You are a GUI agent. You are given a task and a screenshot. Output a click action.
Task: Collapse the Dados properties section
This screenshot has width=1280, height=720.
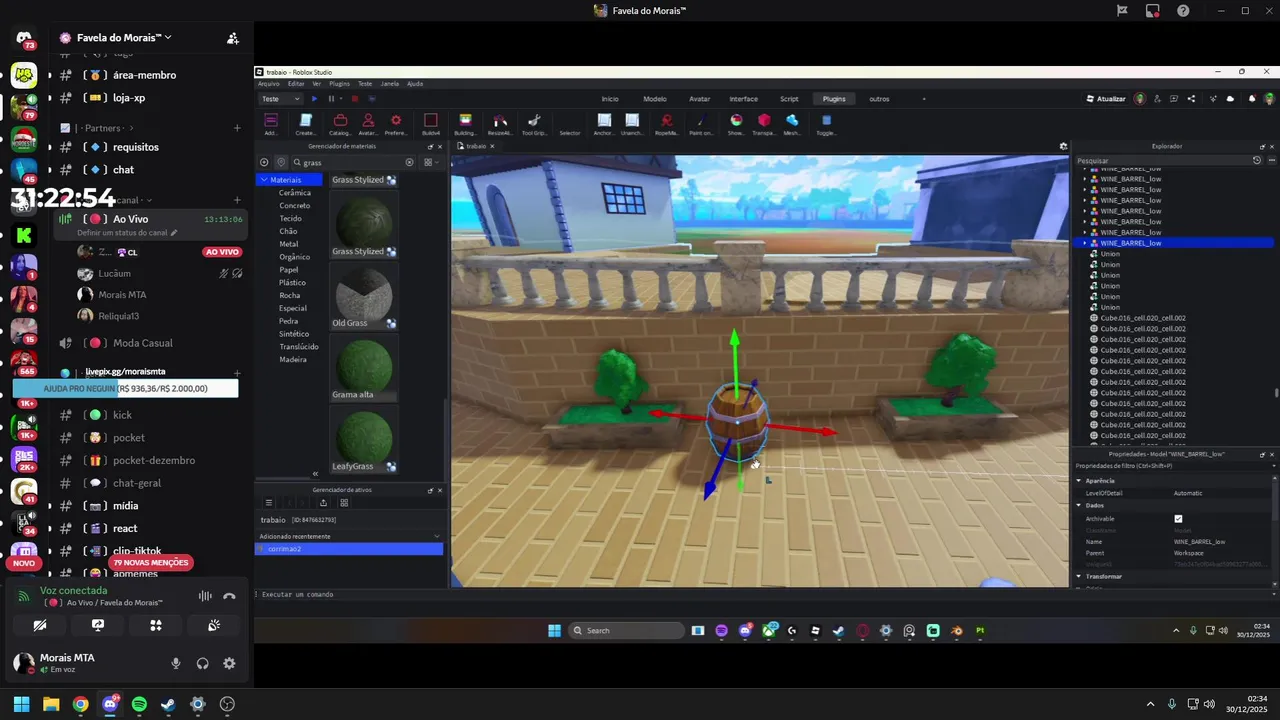1079,505
